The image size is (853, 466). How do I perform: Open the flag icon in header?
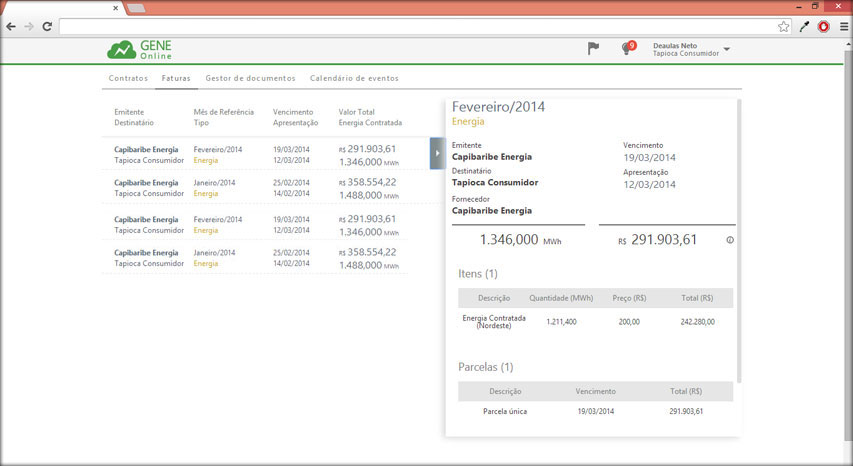(593, 48)
